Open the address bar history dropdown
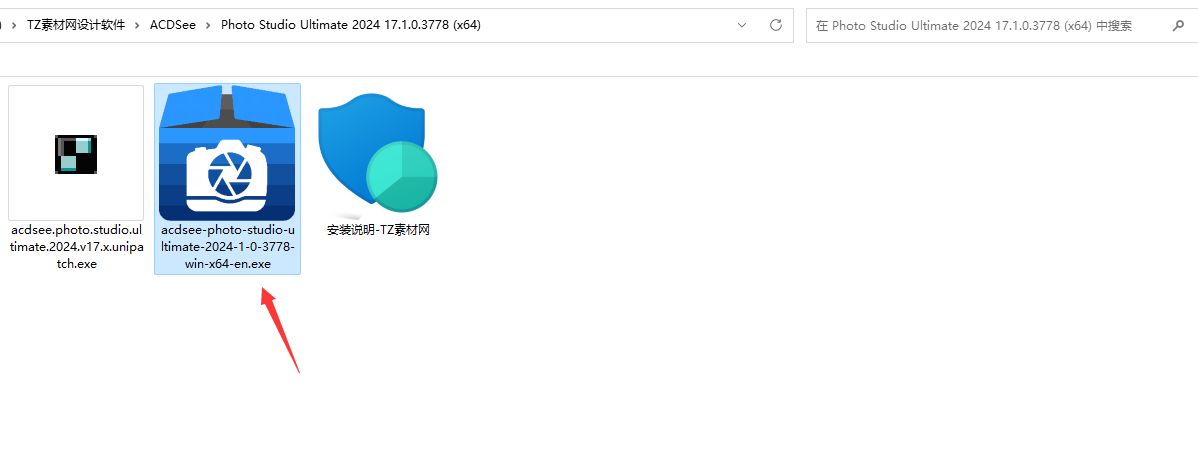Image resolution: width=1198 pixels, height=471 pixels. (x=742, y=25)
